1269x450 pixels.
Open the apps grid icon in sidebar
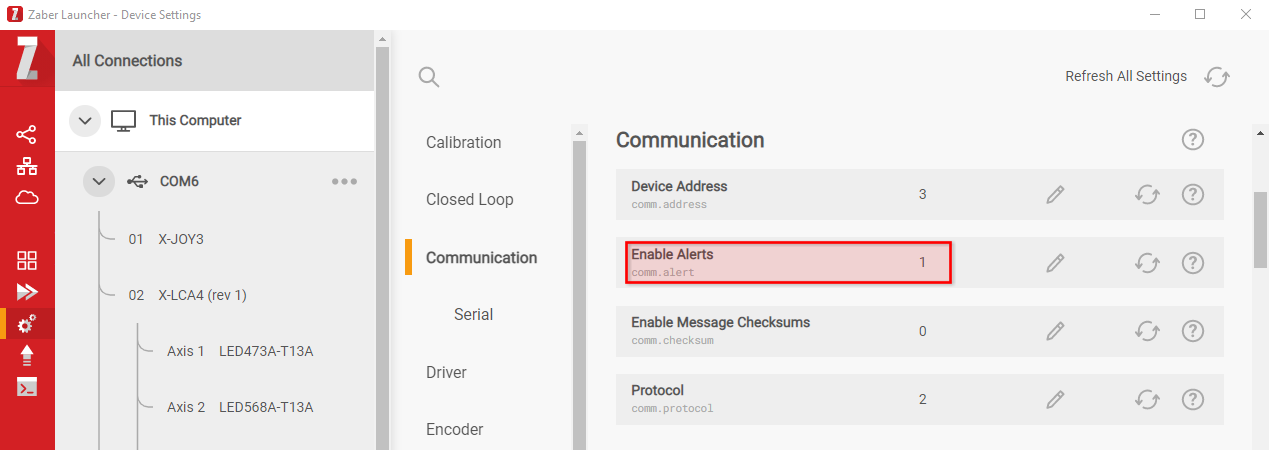coord(27,261)
